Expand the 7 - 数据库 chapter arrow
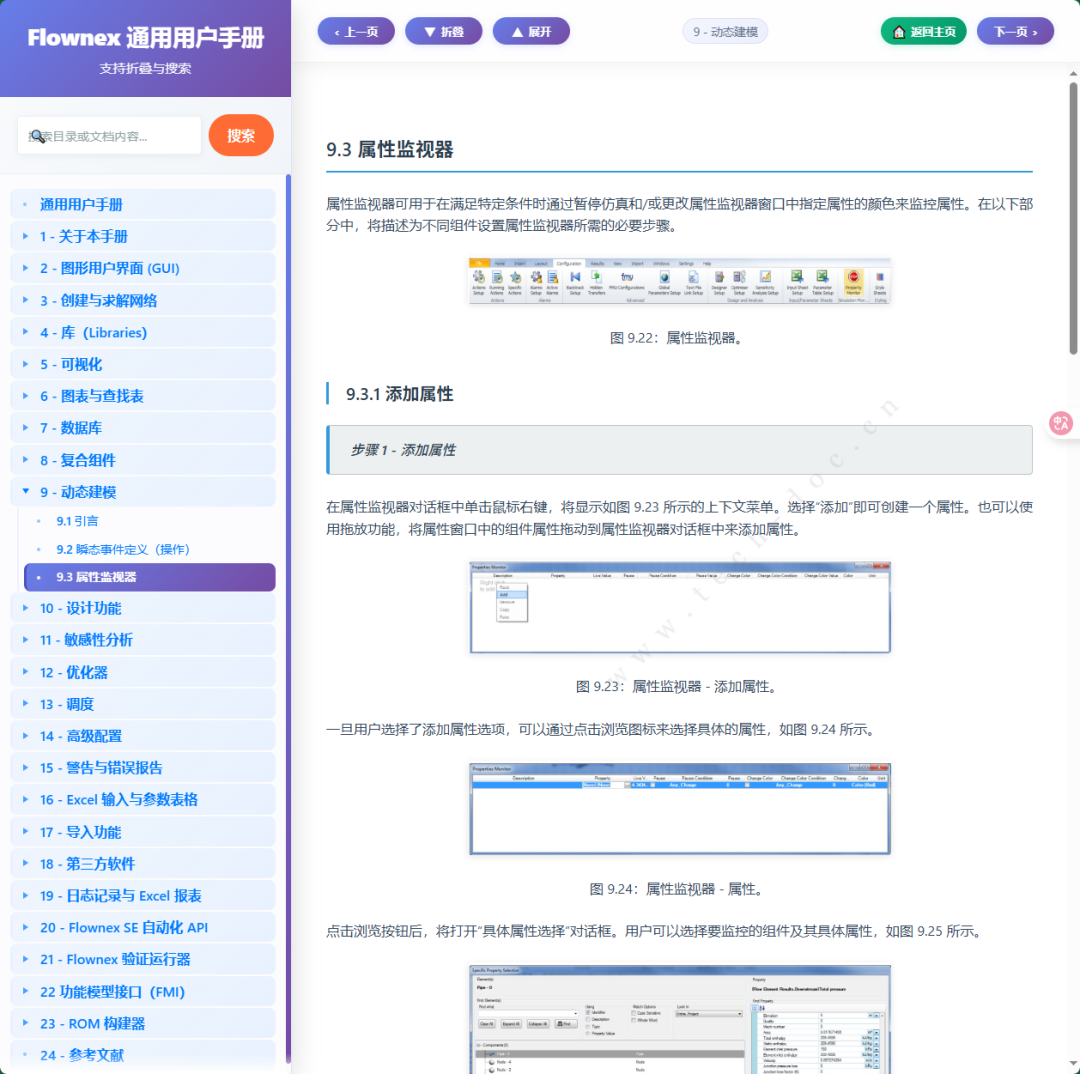 coord(25,428)
